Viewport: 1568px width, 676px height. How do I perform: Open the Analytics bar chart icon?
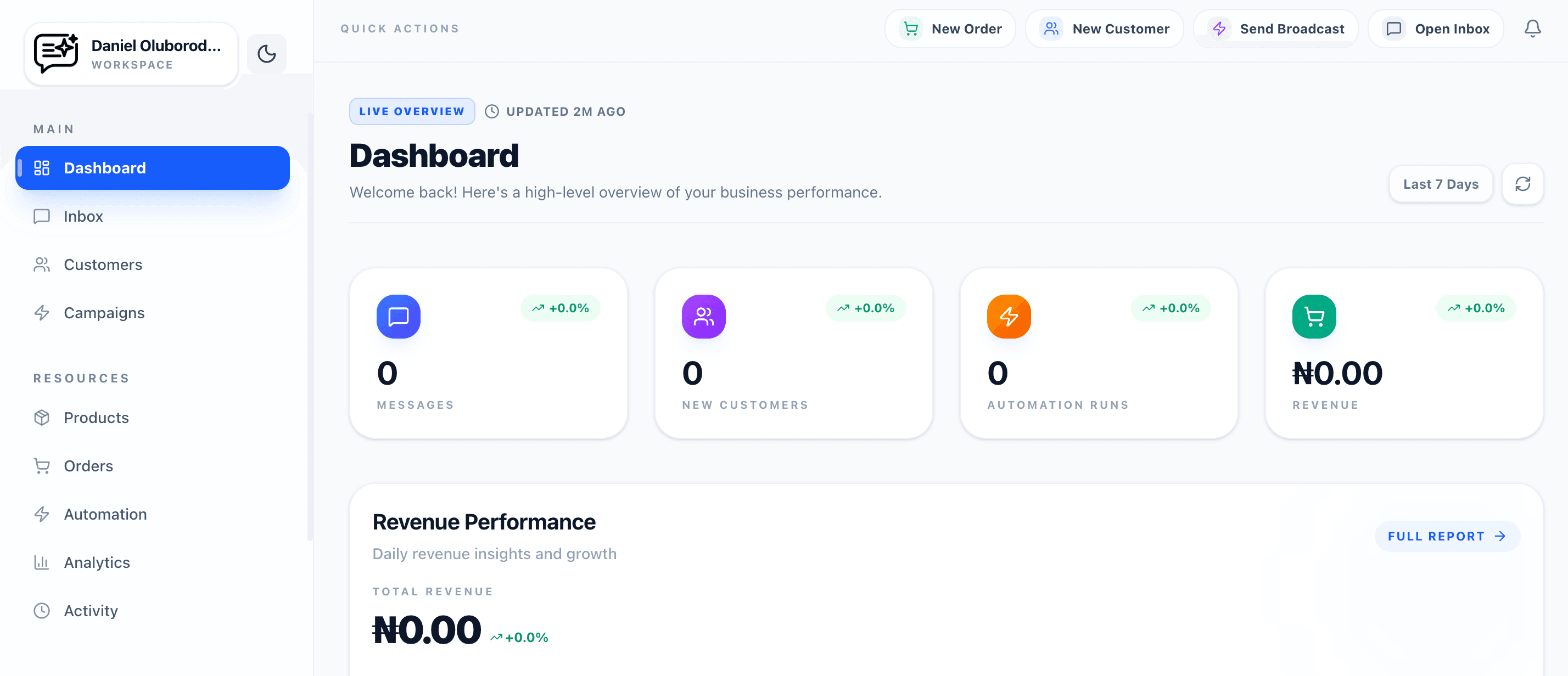click(x=41, y=562)
